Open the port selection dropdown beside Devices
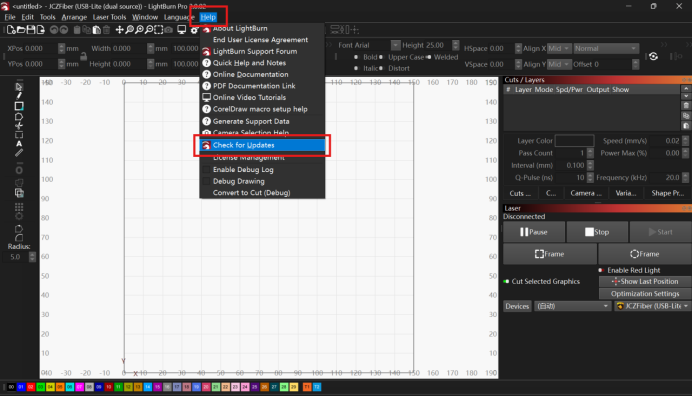Screen dimensions: 692x396 [572, 306]
